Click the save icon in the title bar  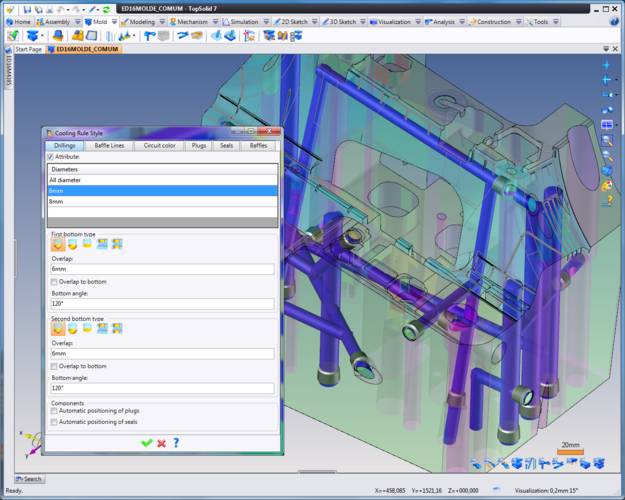[26, 8]
